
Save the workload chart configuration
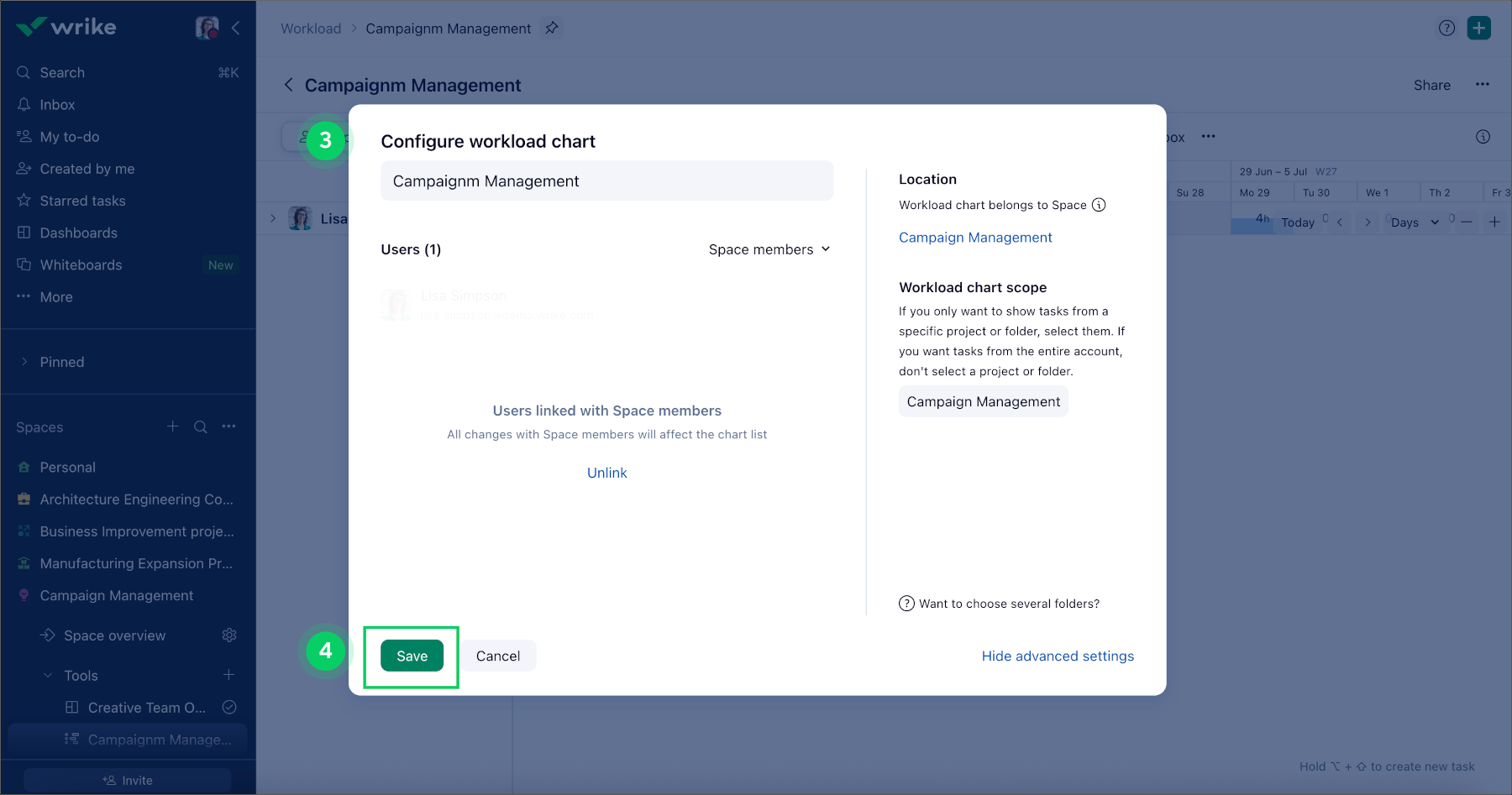pyautogui.click(x=412, y=656)
